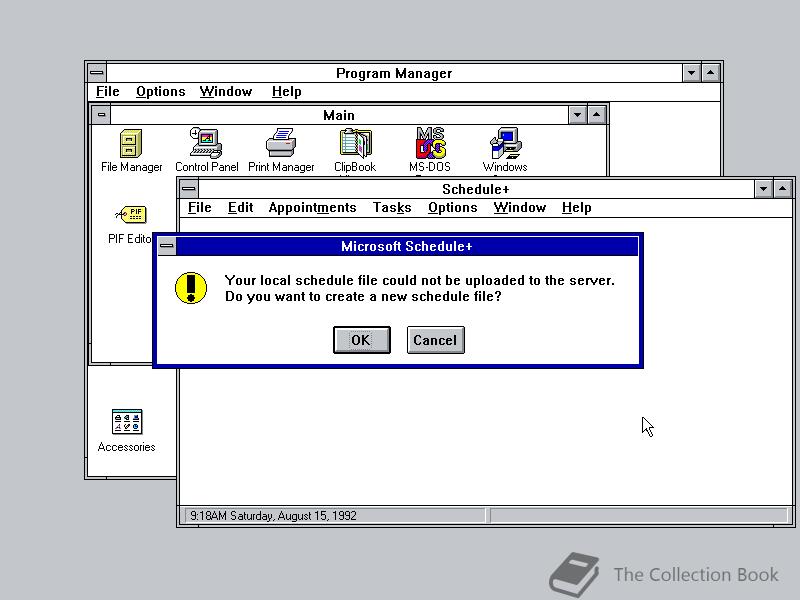
Task: Click the exclamation warning icon in dialog
Action: point(191,288)
